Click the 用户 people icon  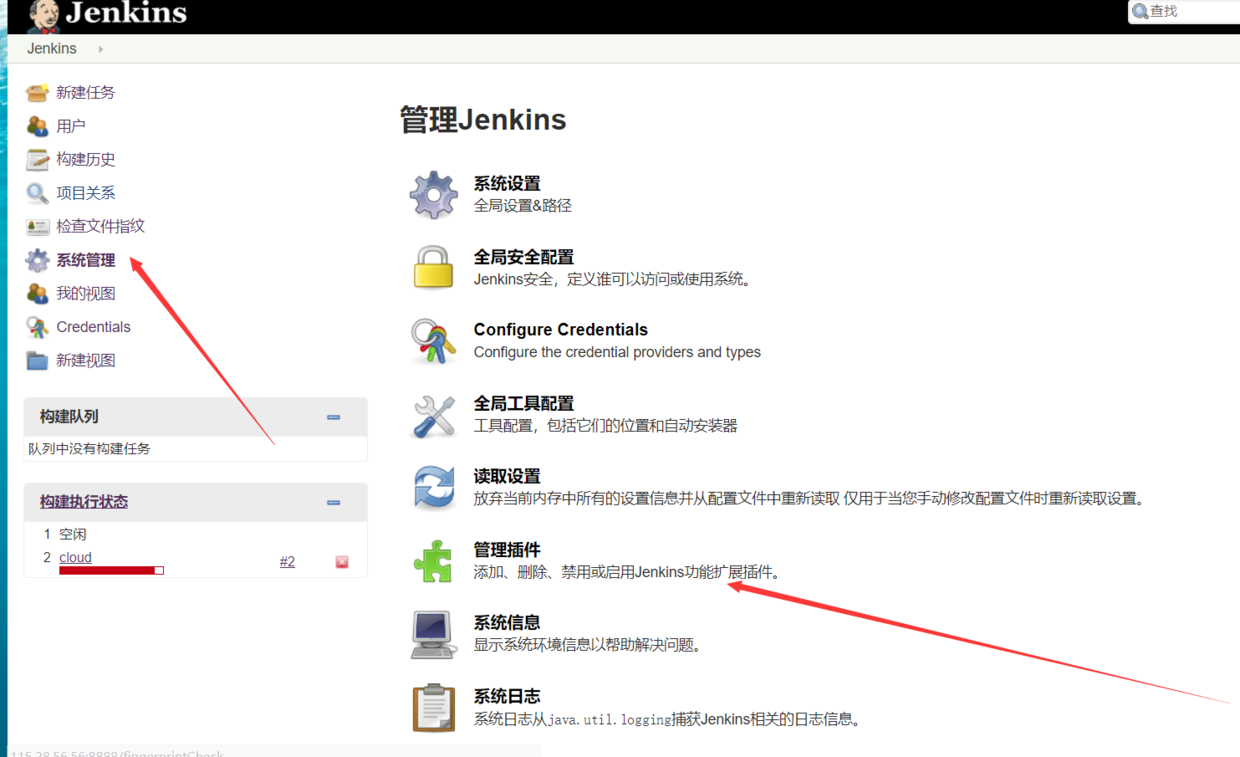(37, 126)
